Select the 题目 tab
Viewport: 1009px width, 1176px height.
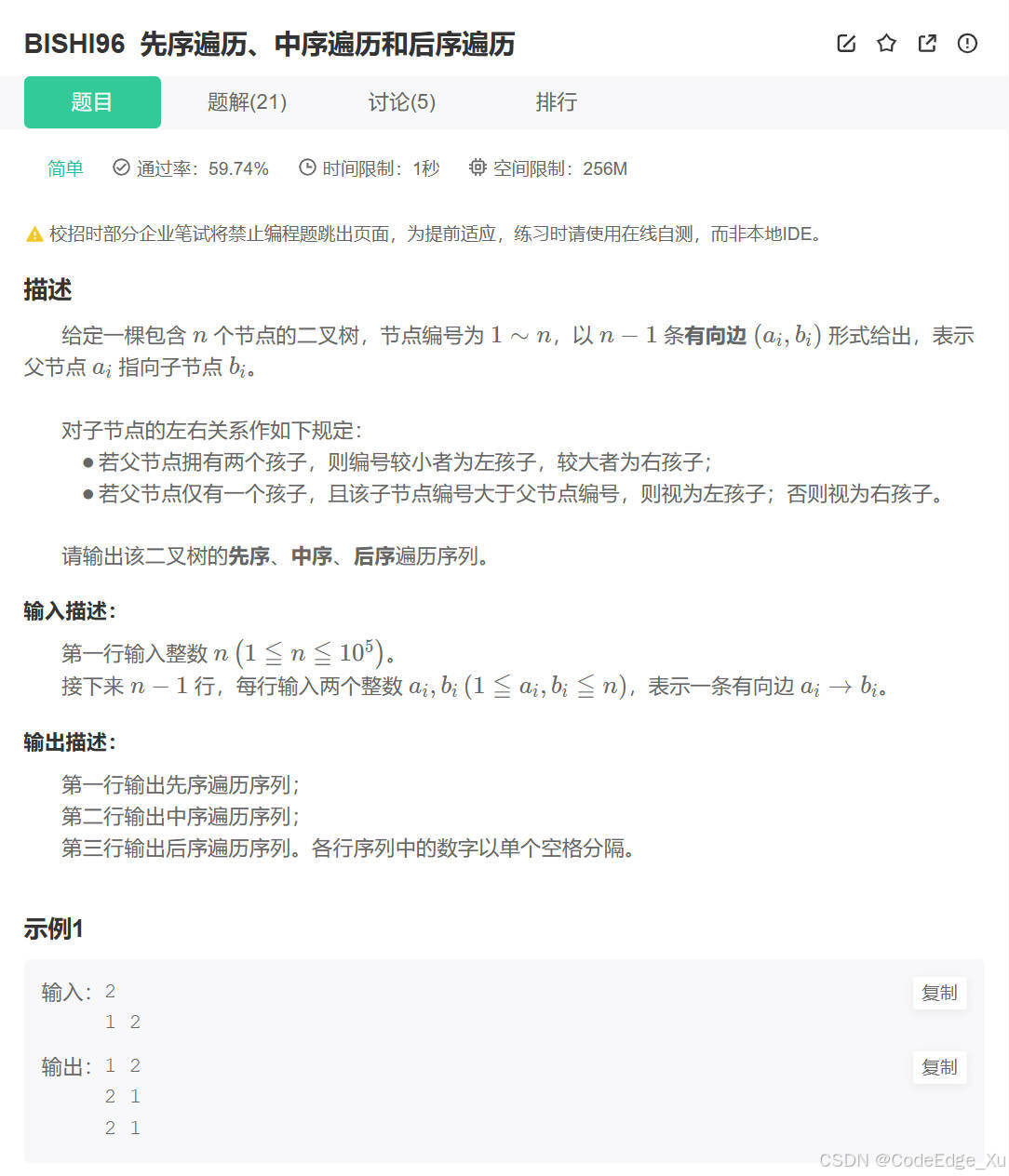[x=92, y=102]
